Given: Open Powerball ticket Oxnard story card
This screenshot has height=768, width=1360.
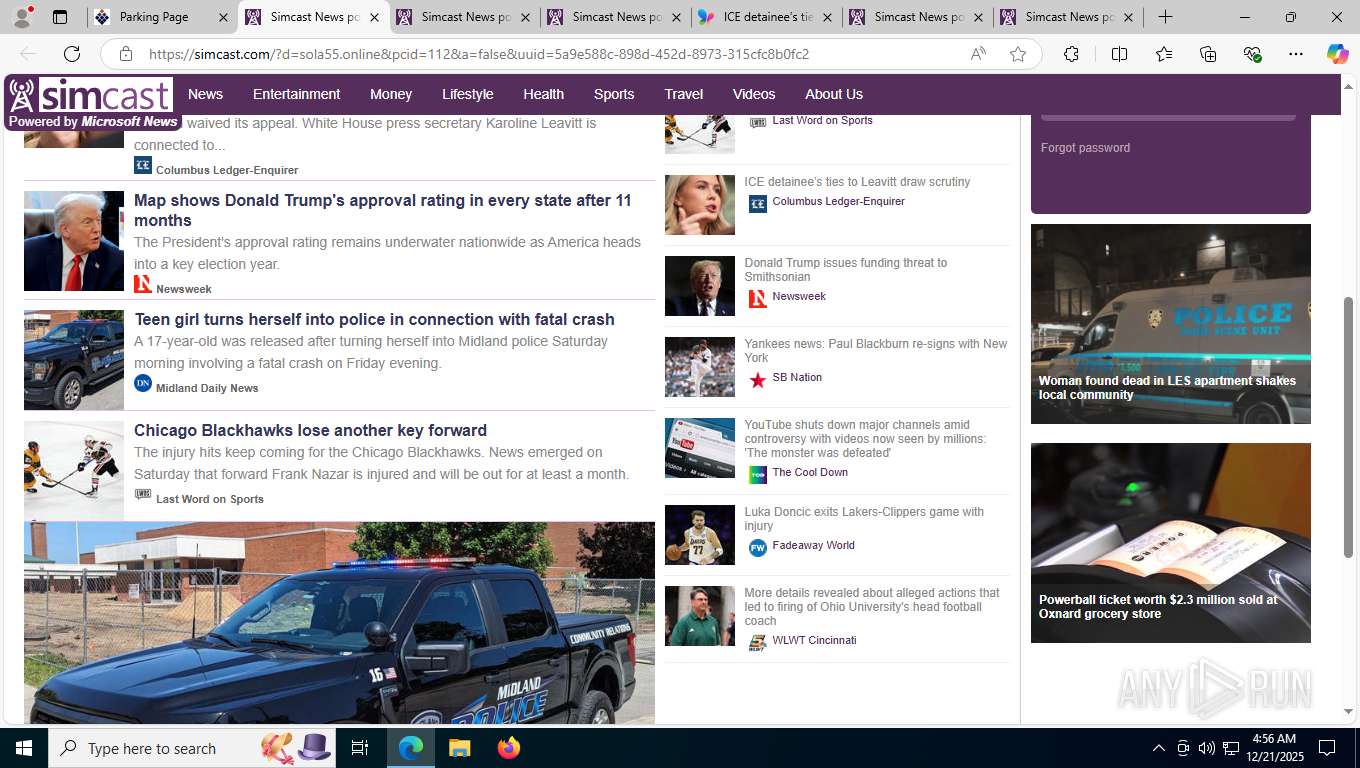Looking at the screenshot, I should pos(1171,543).
